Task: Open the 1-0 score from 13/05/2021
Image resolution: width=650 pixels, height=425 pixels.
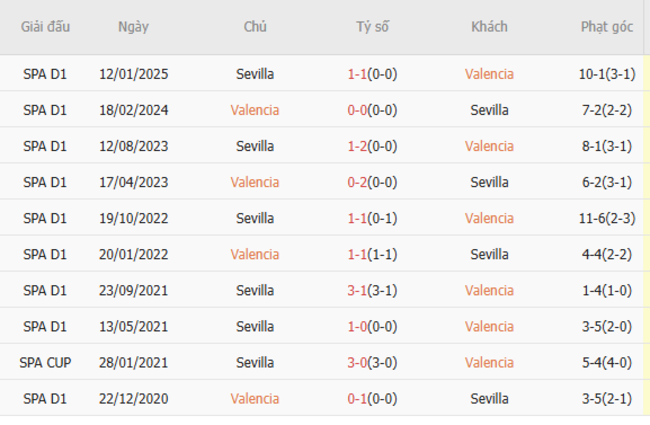Action: coord(372,326)
